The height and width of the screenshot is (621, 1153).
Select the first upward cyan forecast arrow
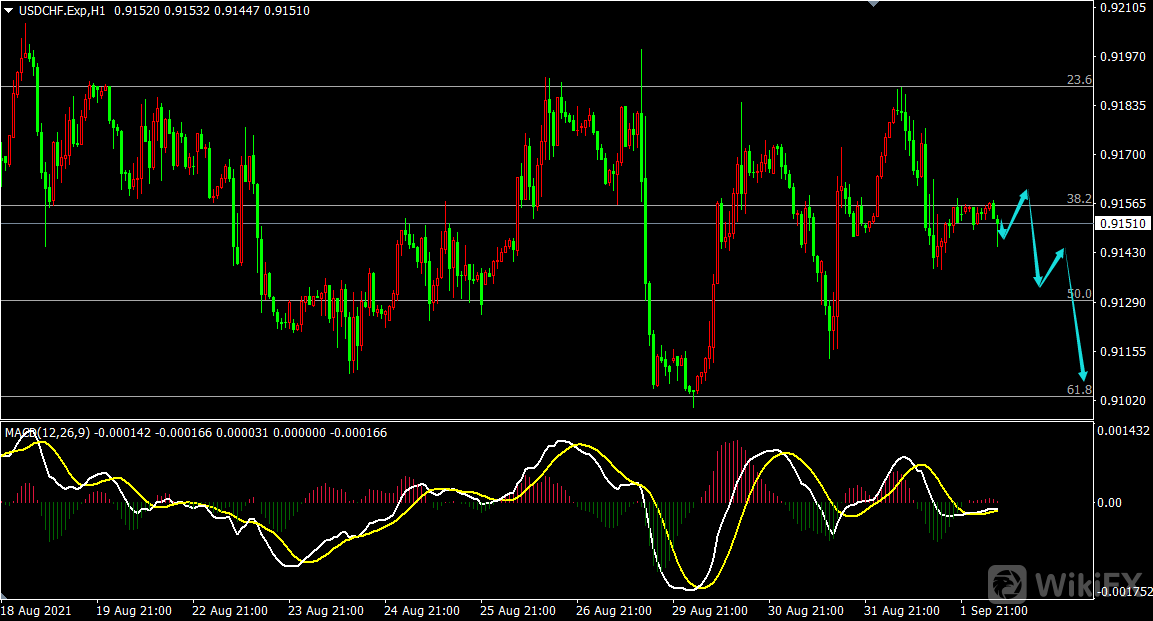point(1015,211)
